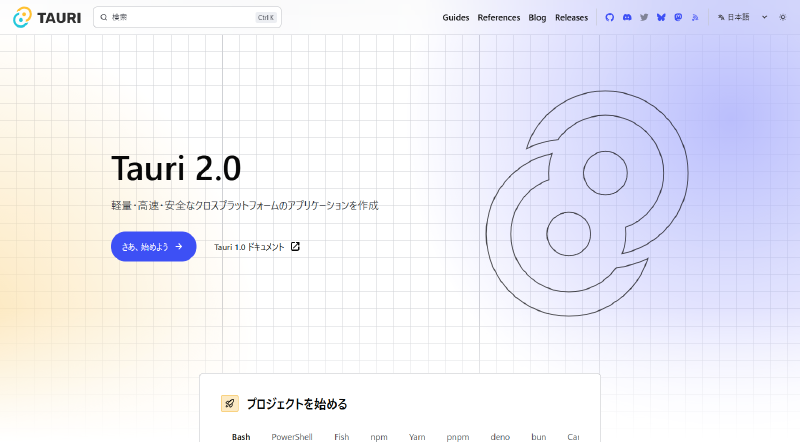Click the Tauri logo in header
The height and width of the screenshot is (442, 800).
[47, 17]
